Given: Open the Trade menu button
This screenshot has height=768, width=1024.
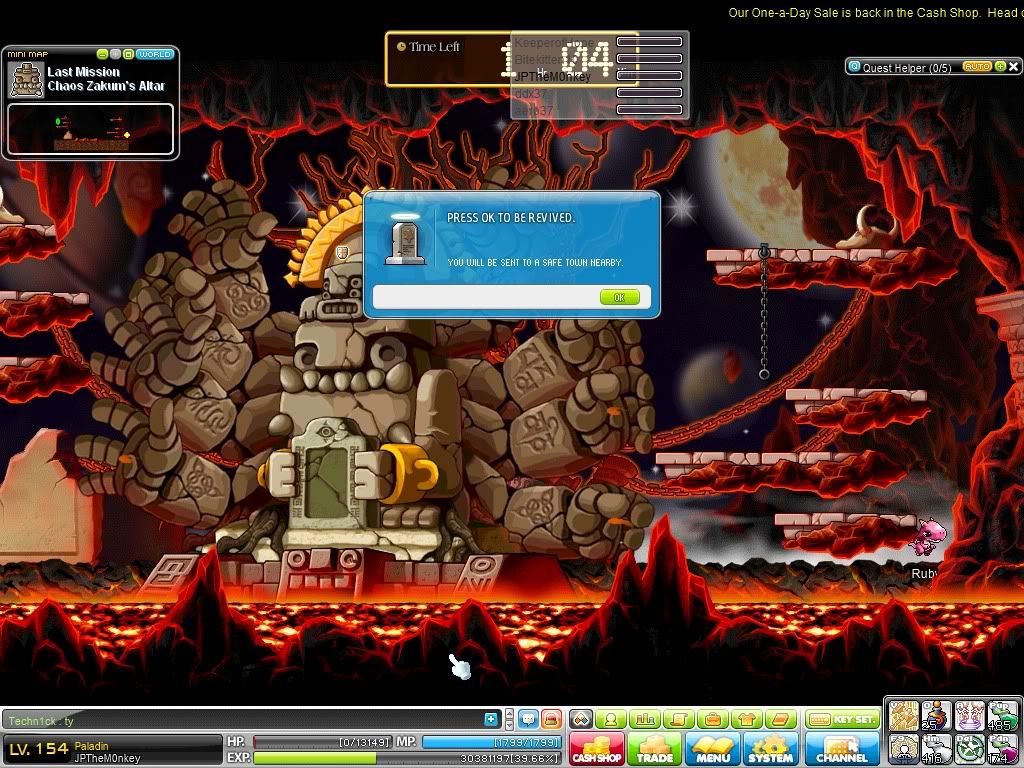Looking at the screenshot, I should (654, 750).
